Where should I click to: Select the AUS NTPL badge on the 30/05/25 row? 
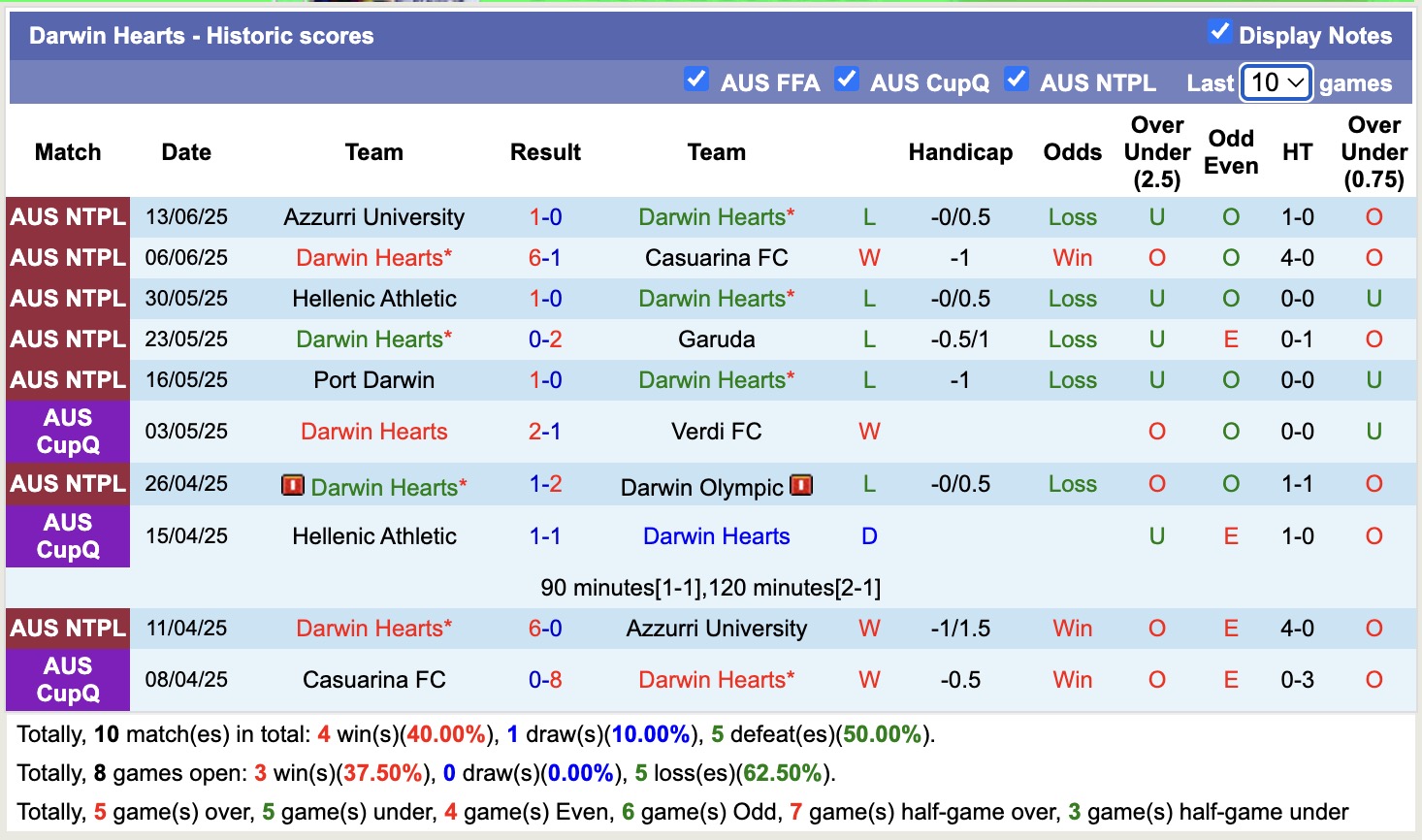point(67,298)
